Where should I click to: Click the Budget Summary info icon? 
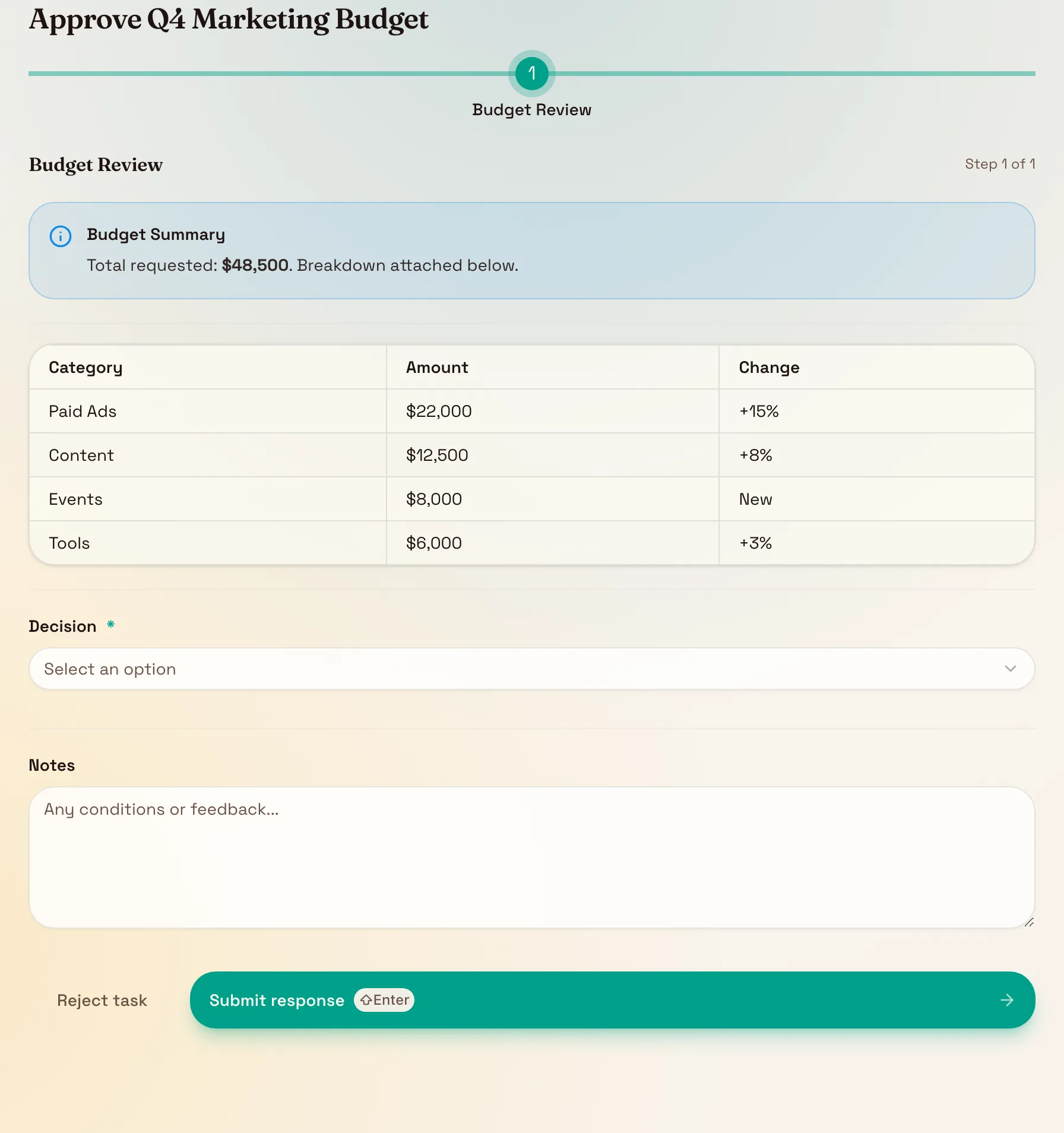pyautogui.click(x=60, y=236)
